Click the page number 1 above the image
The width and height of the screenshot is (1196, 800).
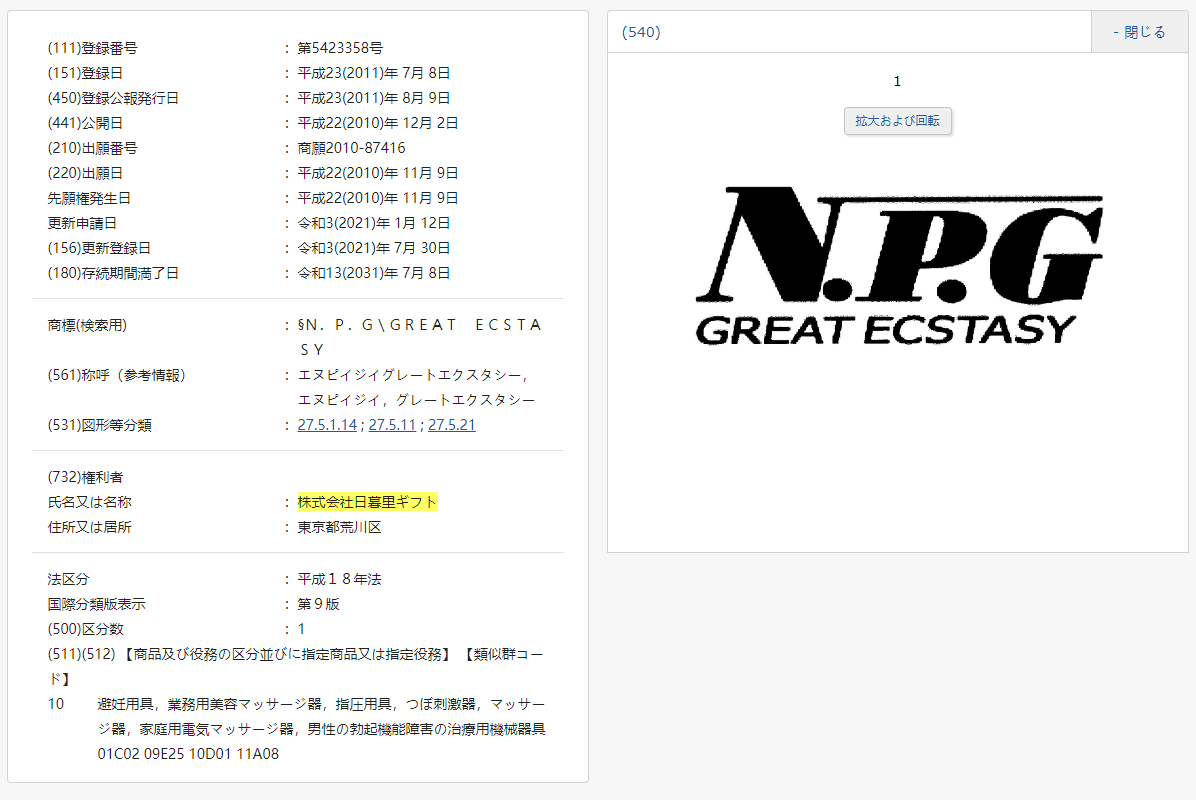(x=897, y=81)
